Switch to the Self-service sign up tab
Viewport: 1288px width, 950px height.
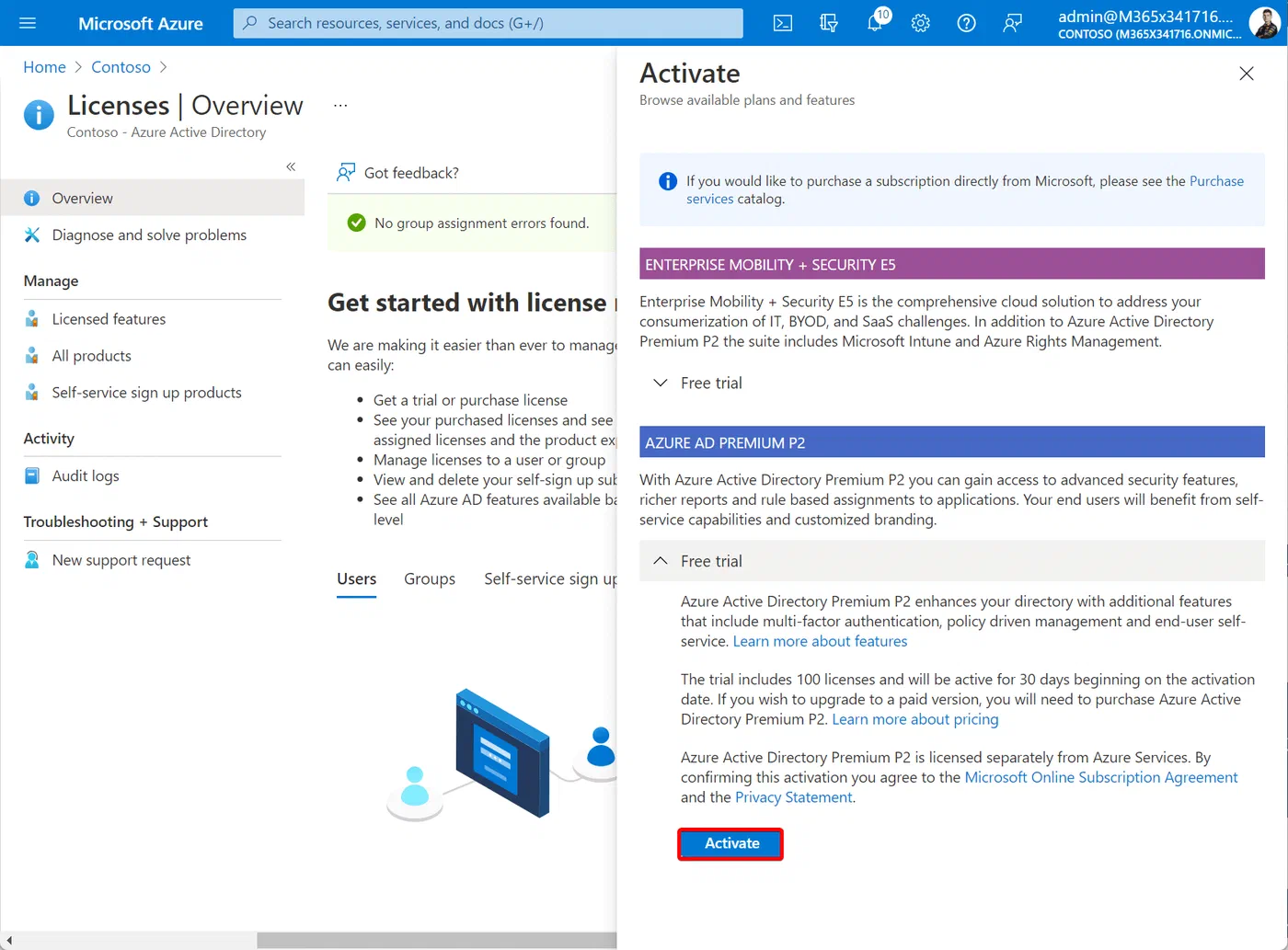click(x=550, y=578)
